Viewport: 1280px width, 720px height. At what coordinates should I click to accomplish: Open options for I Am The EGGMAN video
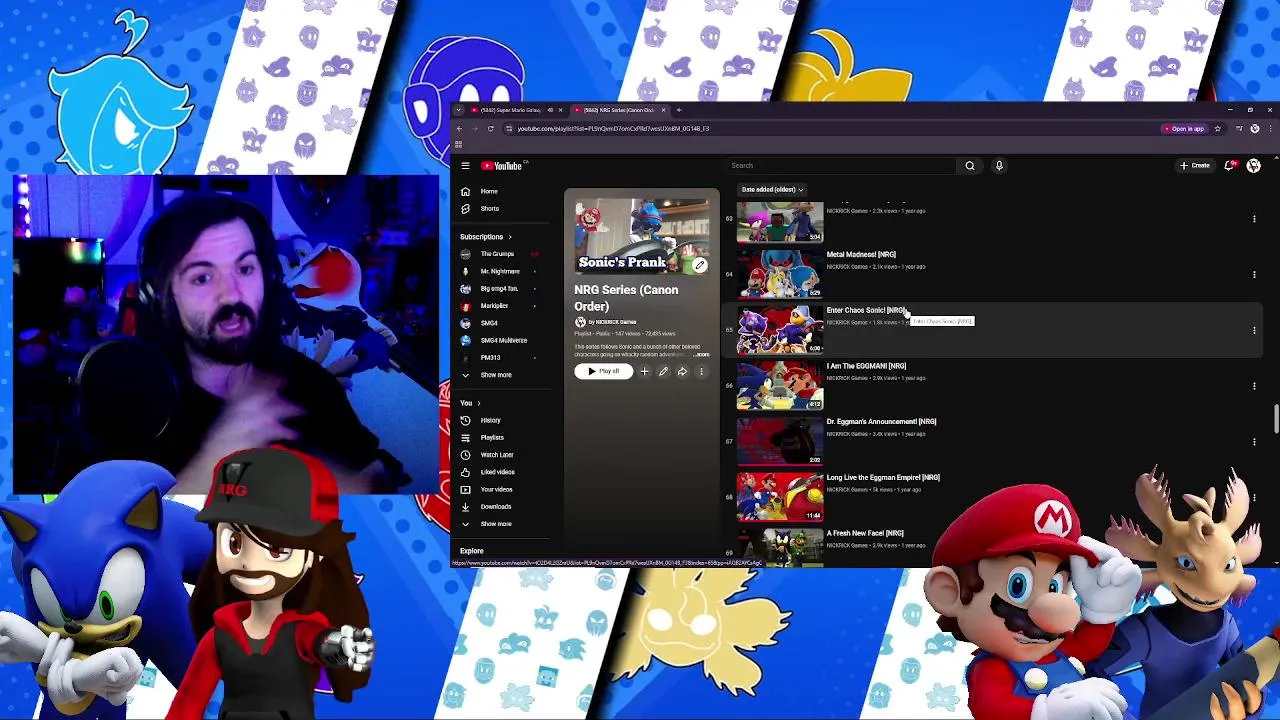pyautogui.click(x=1254, y=386)
